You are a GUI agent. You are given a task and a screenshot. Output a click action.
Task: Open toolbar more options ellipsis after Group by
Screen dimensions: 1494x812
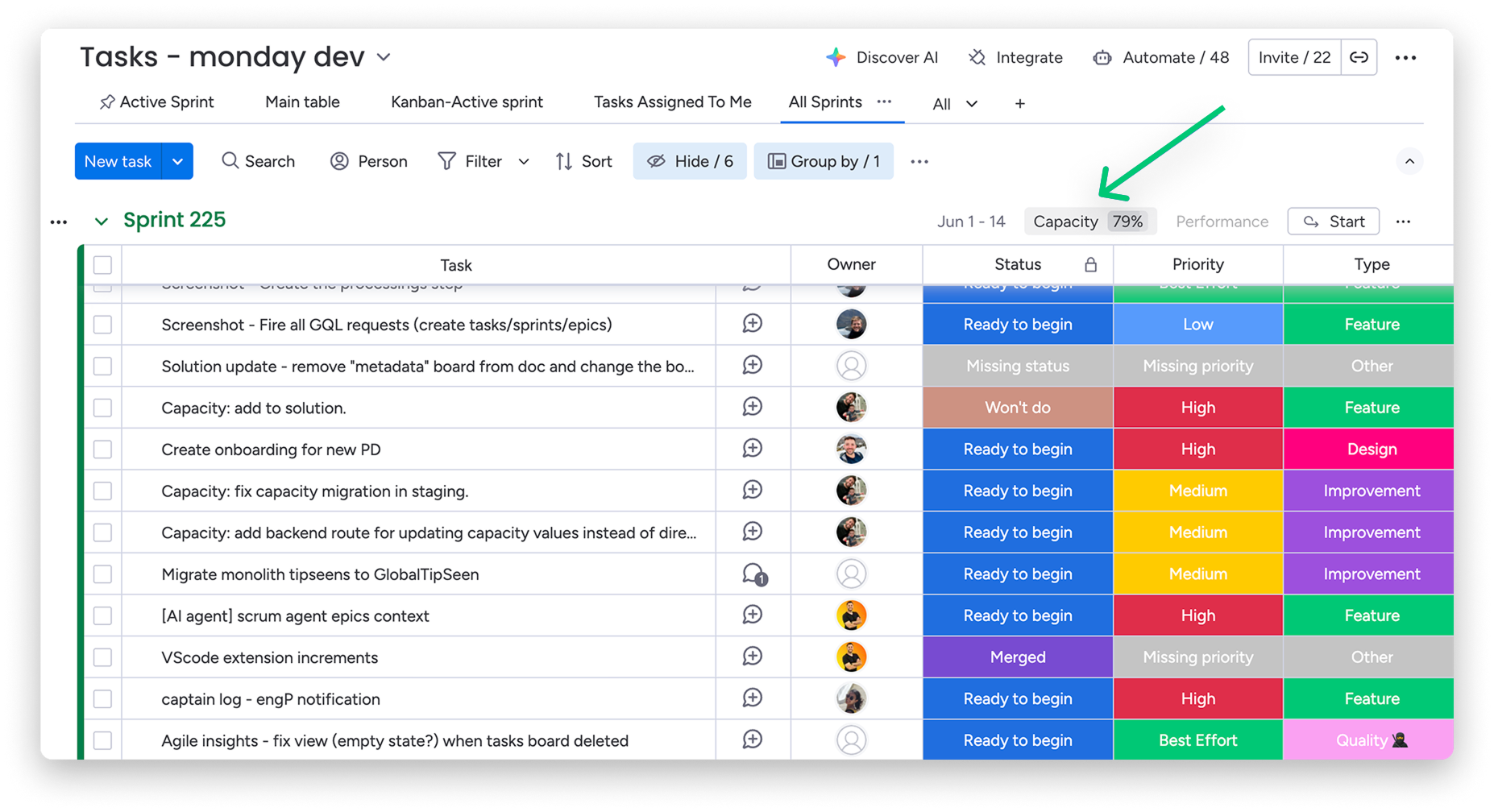pos(919,162)
